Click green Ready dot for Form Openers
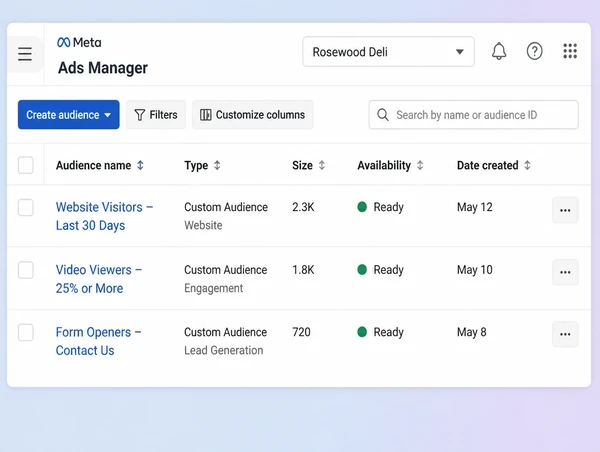Screen dimensions: 600x452 point(362,332)
